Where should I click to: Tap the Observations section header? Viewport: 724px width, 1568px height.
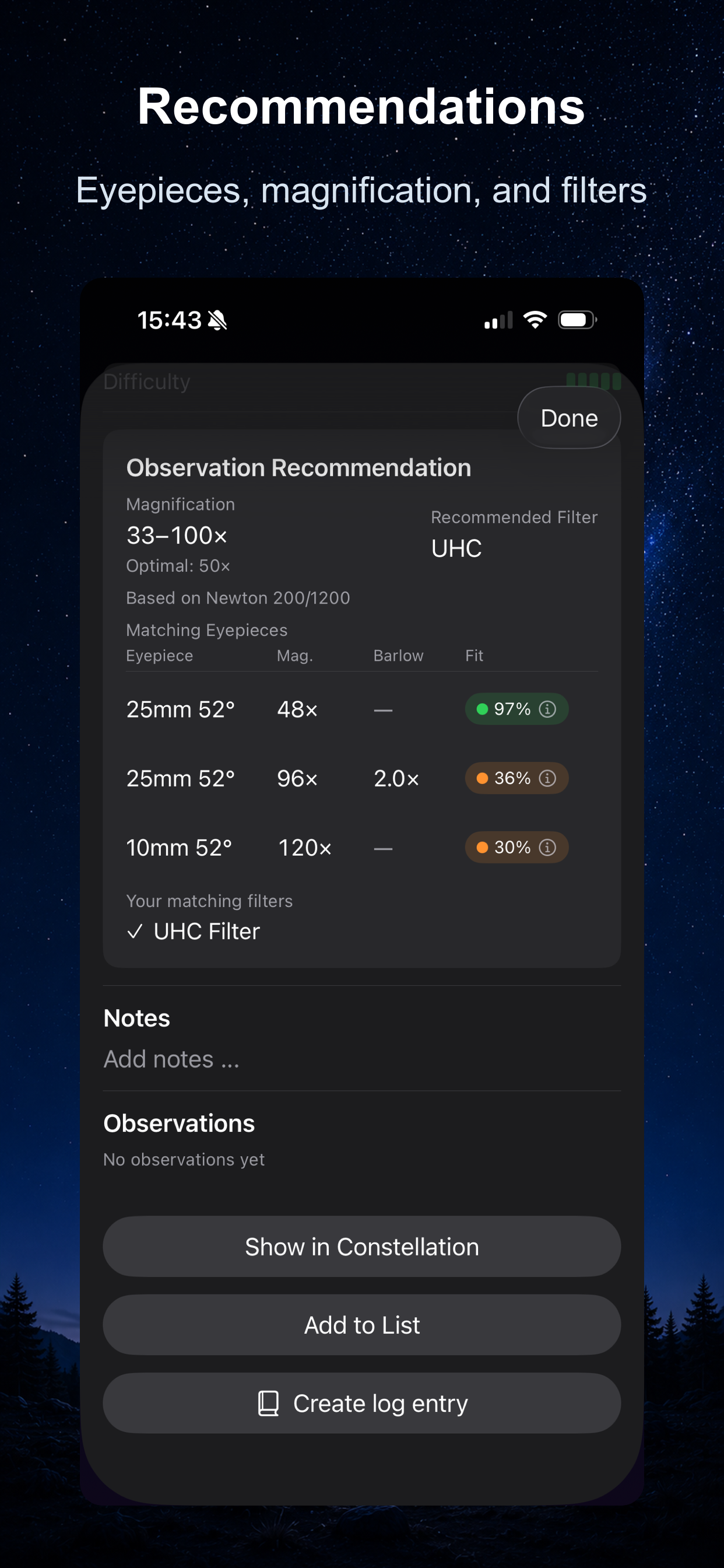[179, 1123]
